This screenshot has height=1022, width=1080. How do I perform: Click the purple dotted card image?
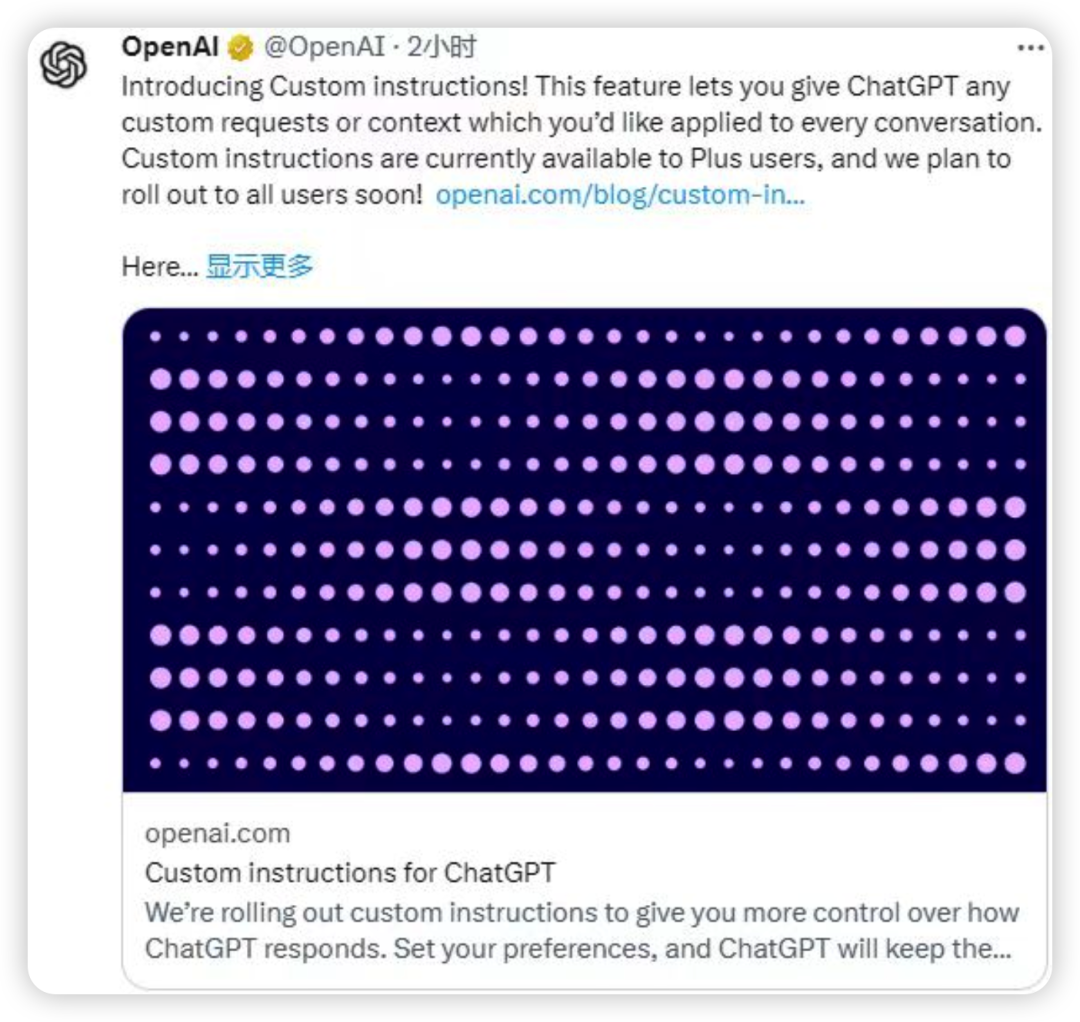pyautogui.click(x=585, y=549)
